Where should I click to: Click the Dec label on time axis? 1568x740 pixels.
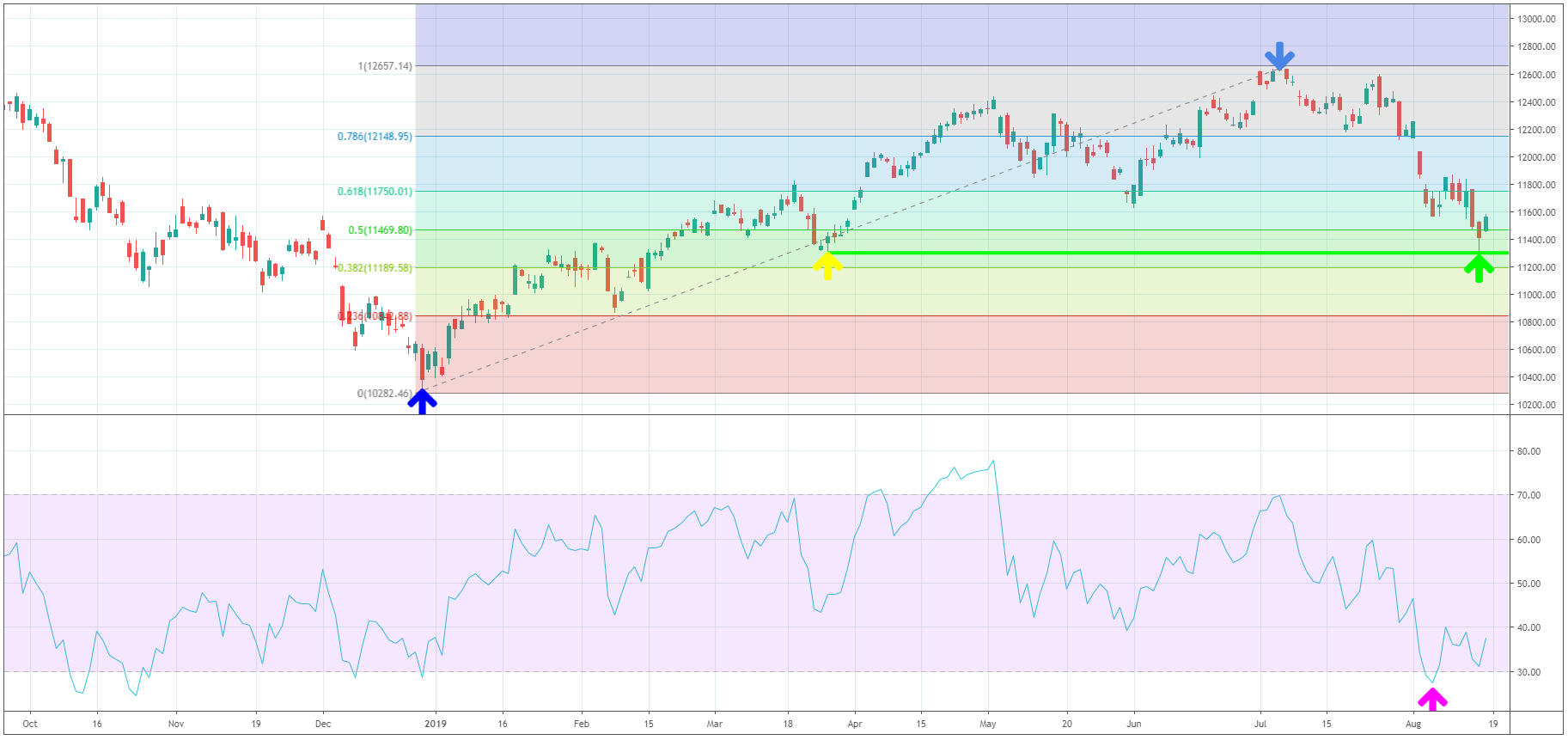pos(323,724)
